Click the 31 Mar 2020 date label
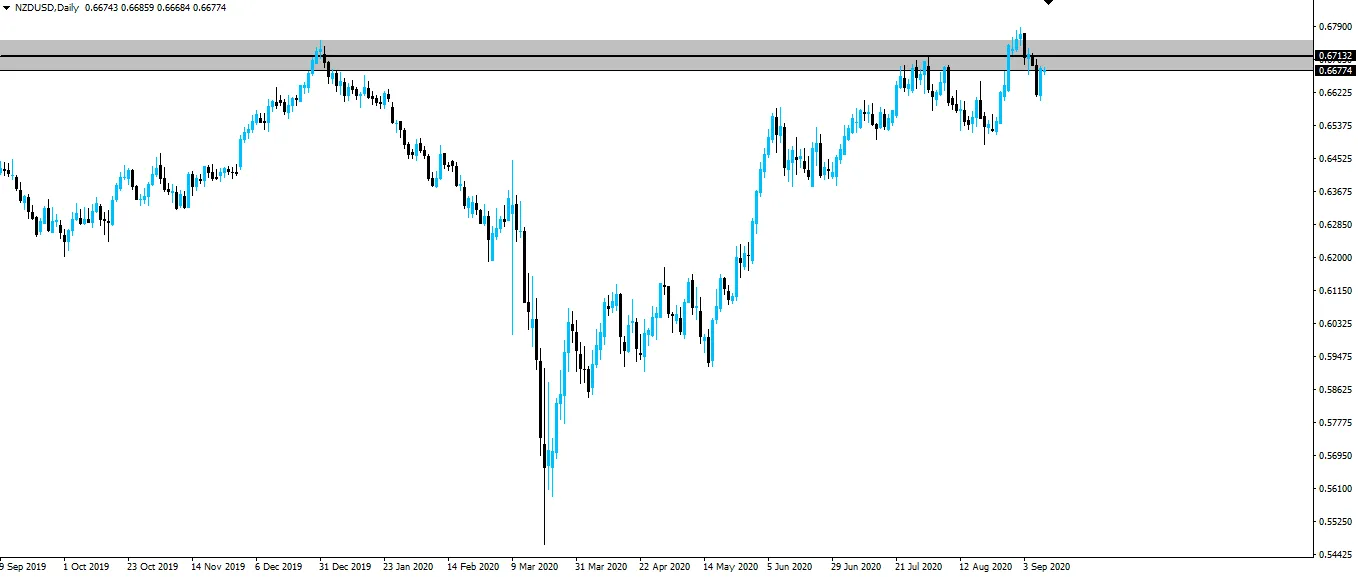 (601, 566)
